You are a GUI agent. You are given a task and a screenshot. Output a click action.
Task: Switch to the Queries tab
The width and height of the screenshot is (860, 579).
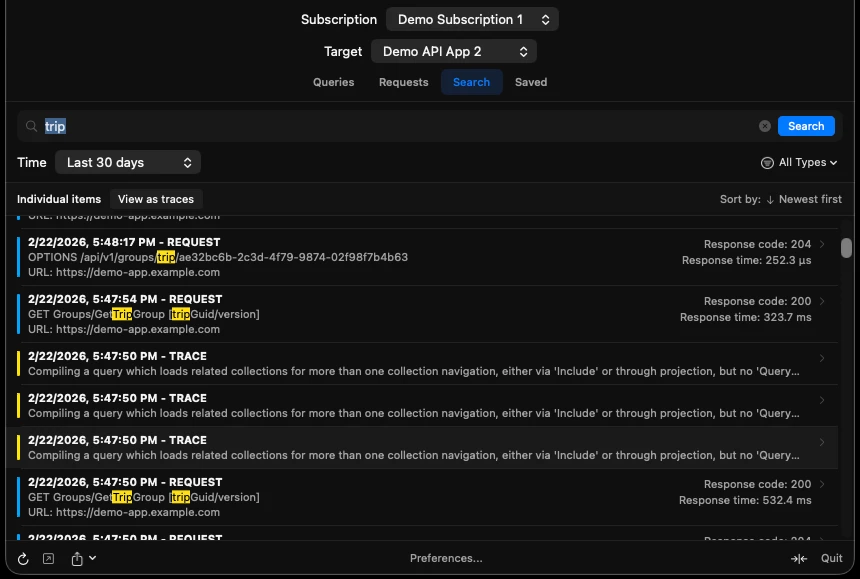coord(333,82)
